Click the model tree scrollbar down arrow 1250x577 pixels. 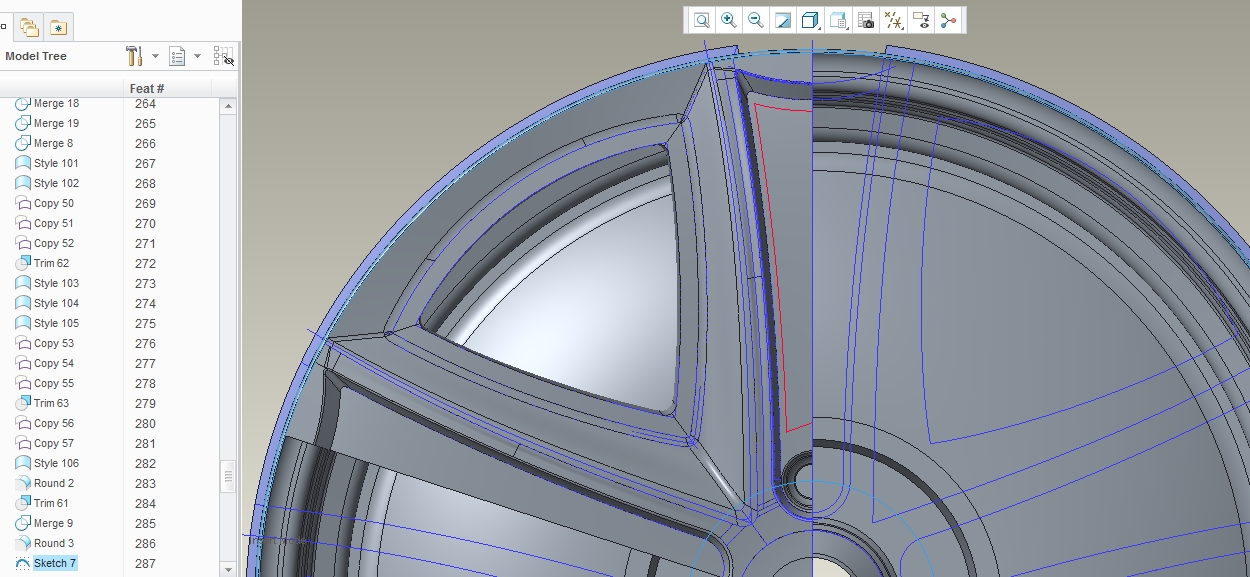(228, 568)
